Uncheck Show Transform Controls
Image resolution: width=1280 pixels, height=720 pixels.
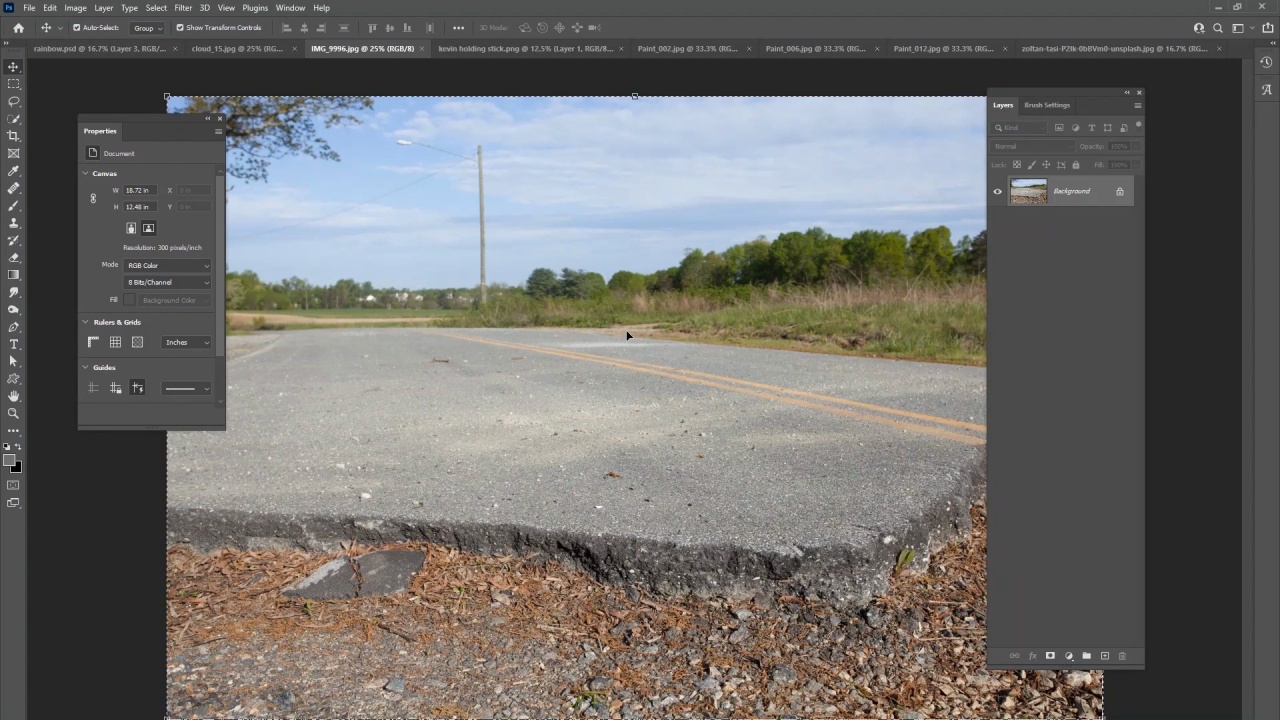pos(180,28)
